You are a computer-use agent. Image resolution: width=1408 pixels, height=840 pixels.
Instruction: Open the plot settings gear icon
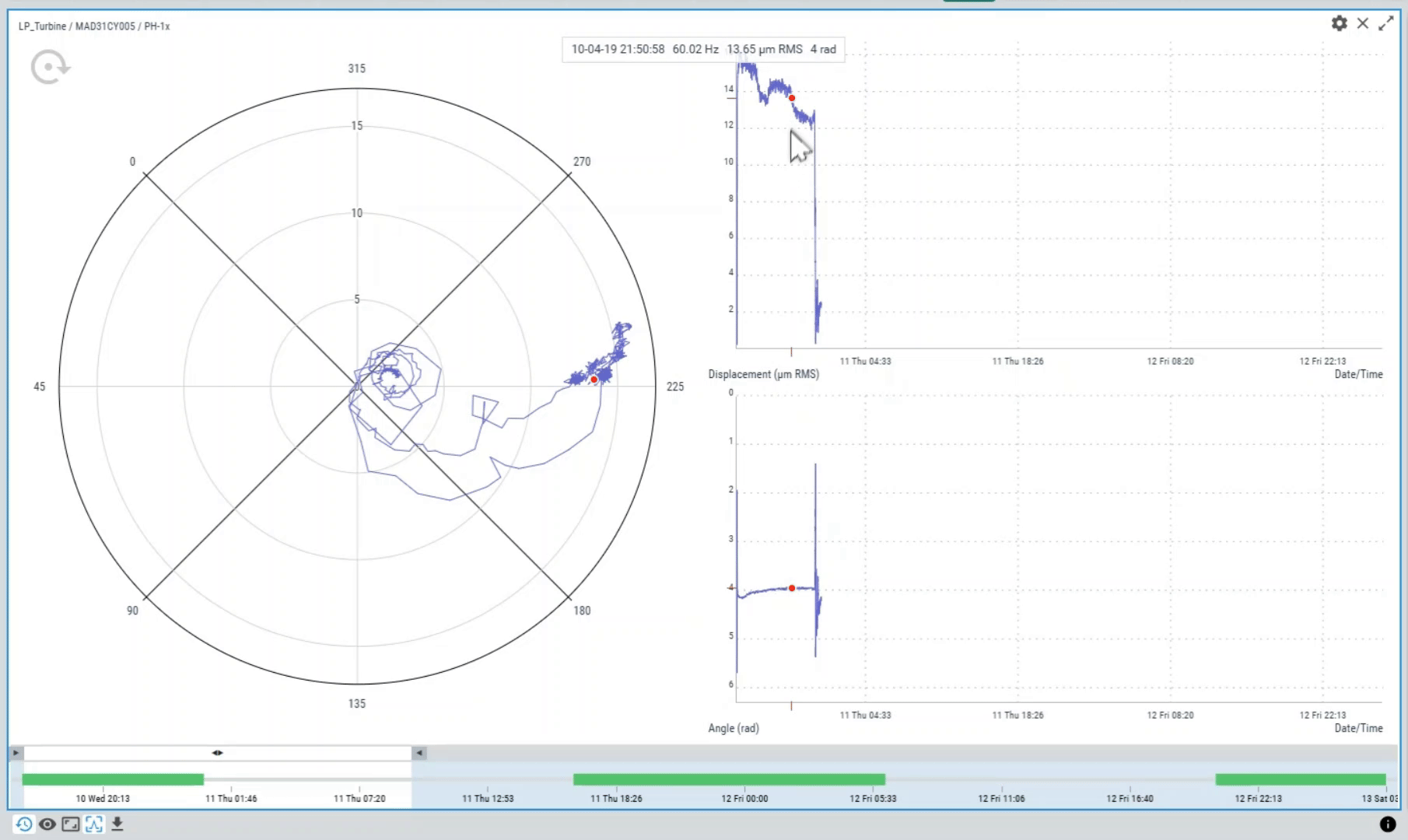coord(1339,23)
